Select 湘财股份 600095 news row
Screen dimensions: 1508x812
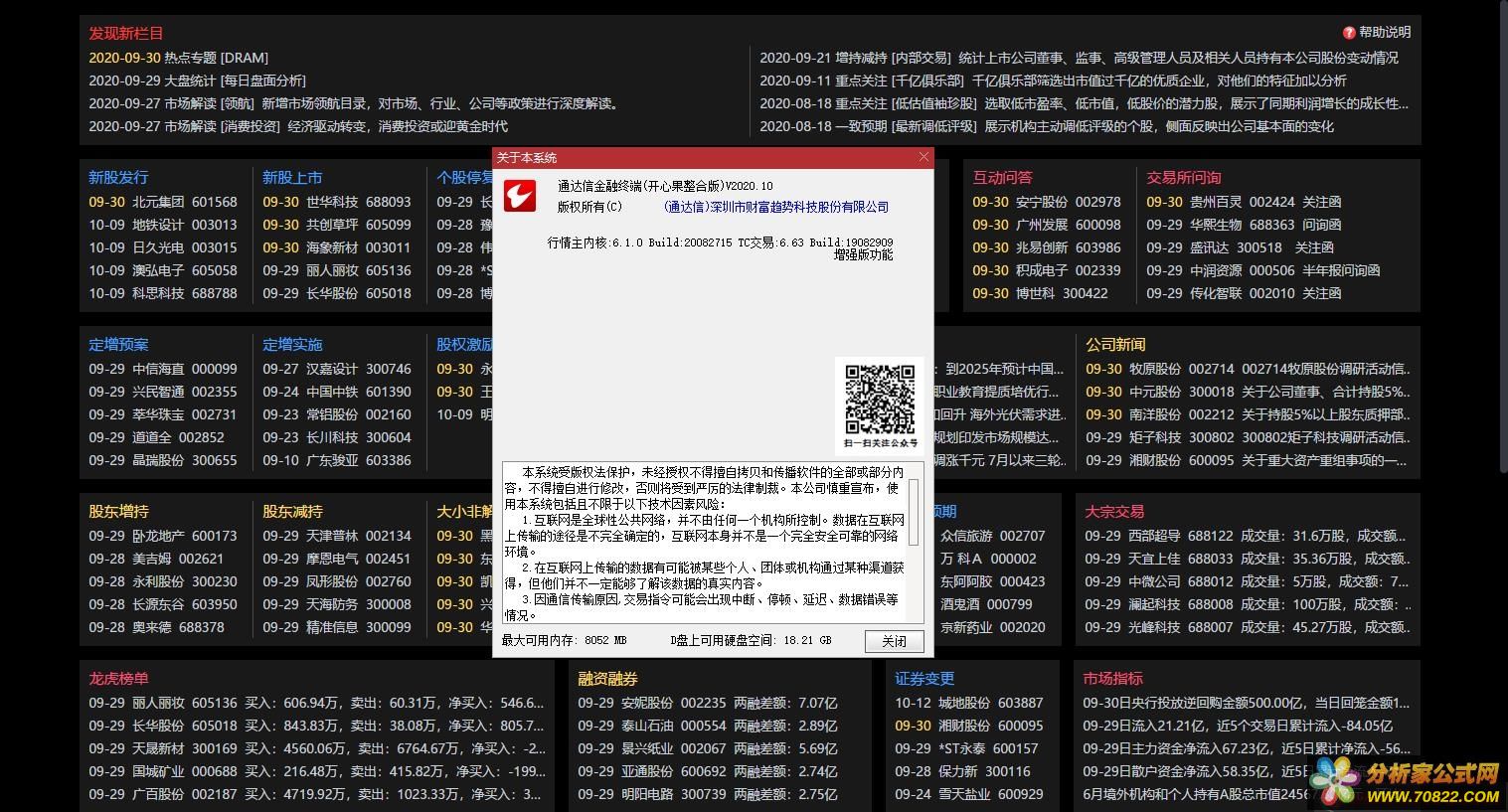coord(1248,460)
